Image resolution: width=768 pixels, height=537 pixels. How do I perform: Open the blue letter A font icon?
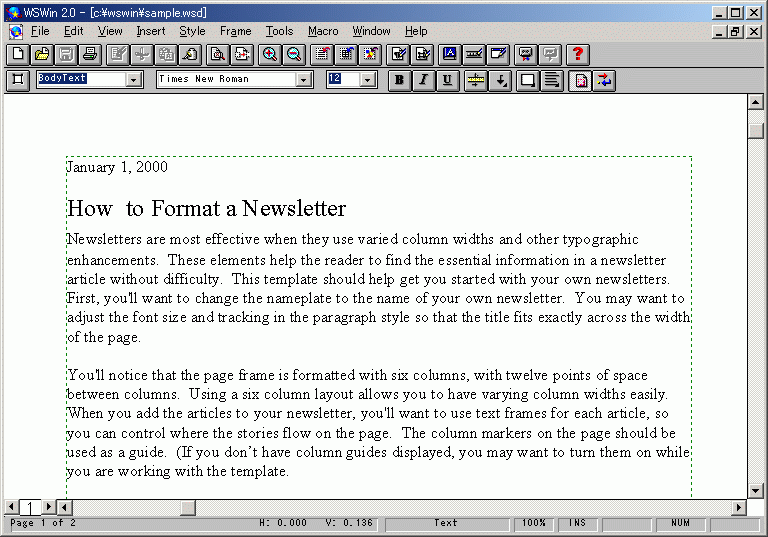coord(450,54)
